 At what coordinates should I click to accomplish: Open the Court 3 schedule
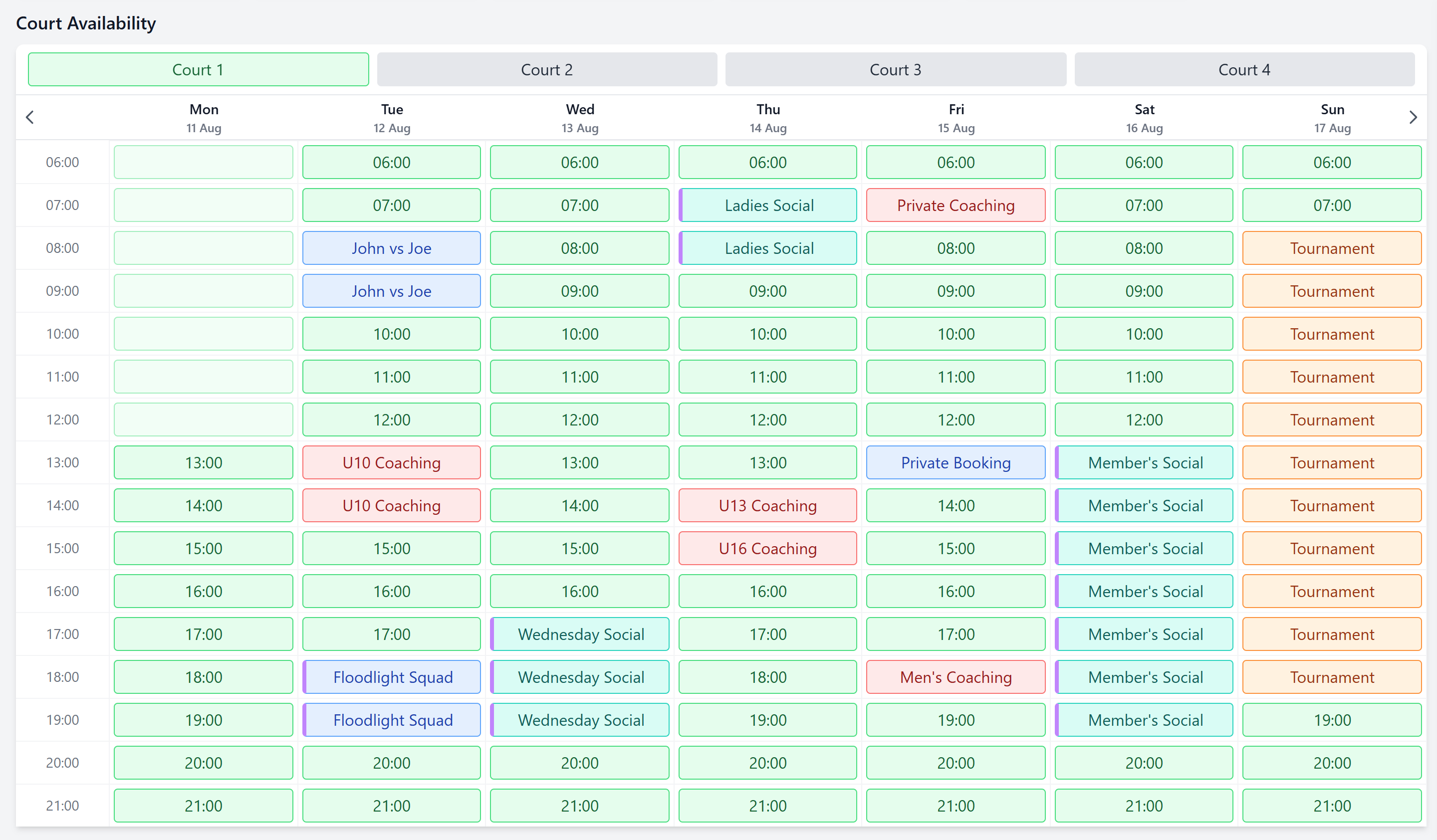click(x=895, y=69)
